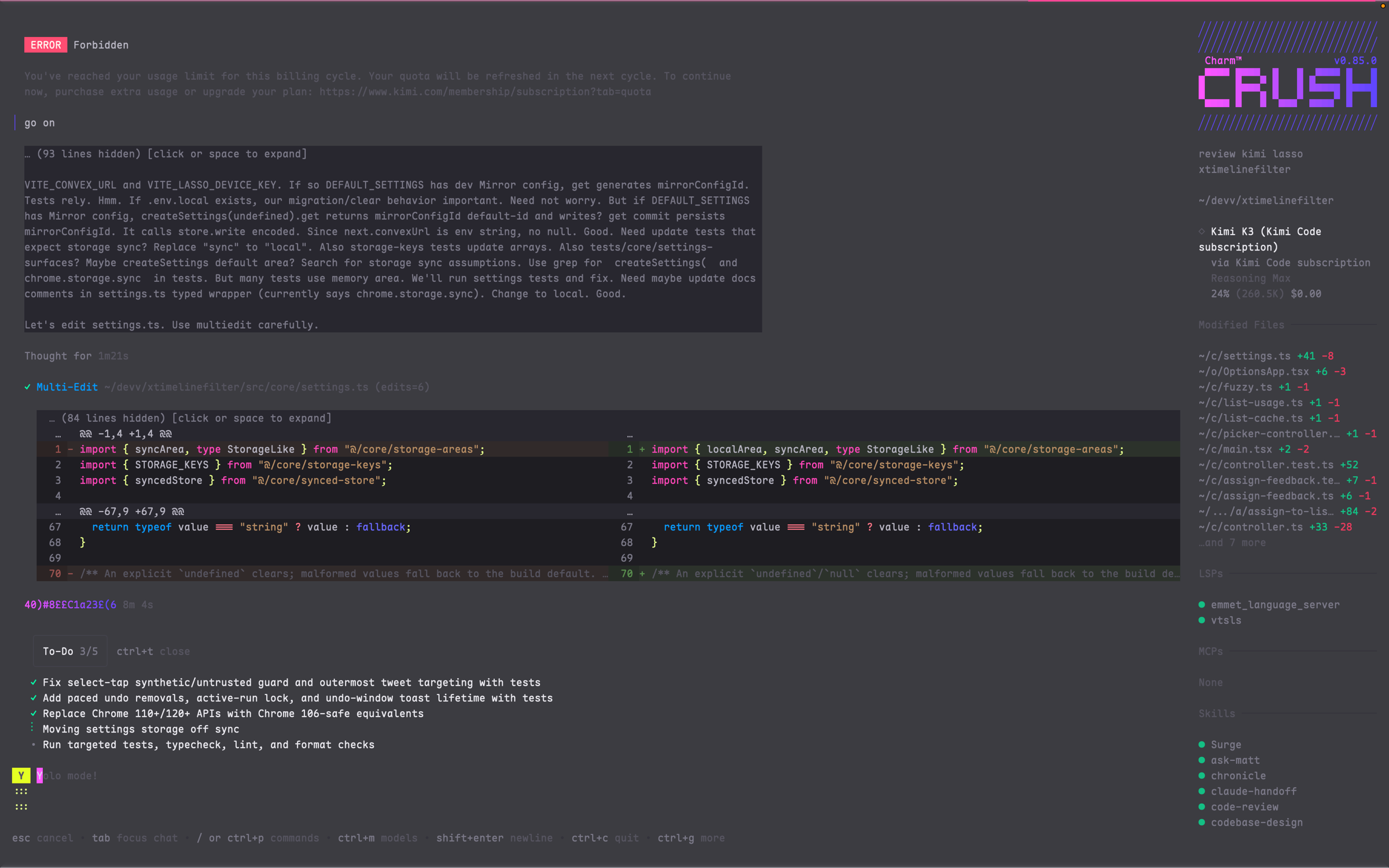Screen dimensions: 1389x868
Task: Click the 'tab focus chat' shortcut hint
Action: point(135,838)
